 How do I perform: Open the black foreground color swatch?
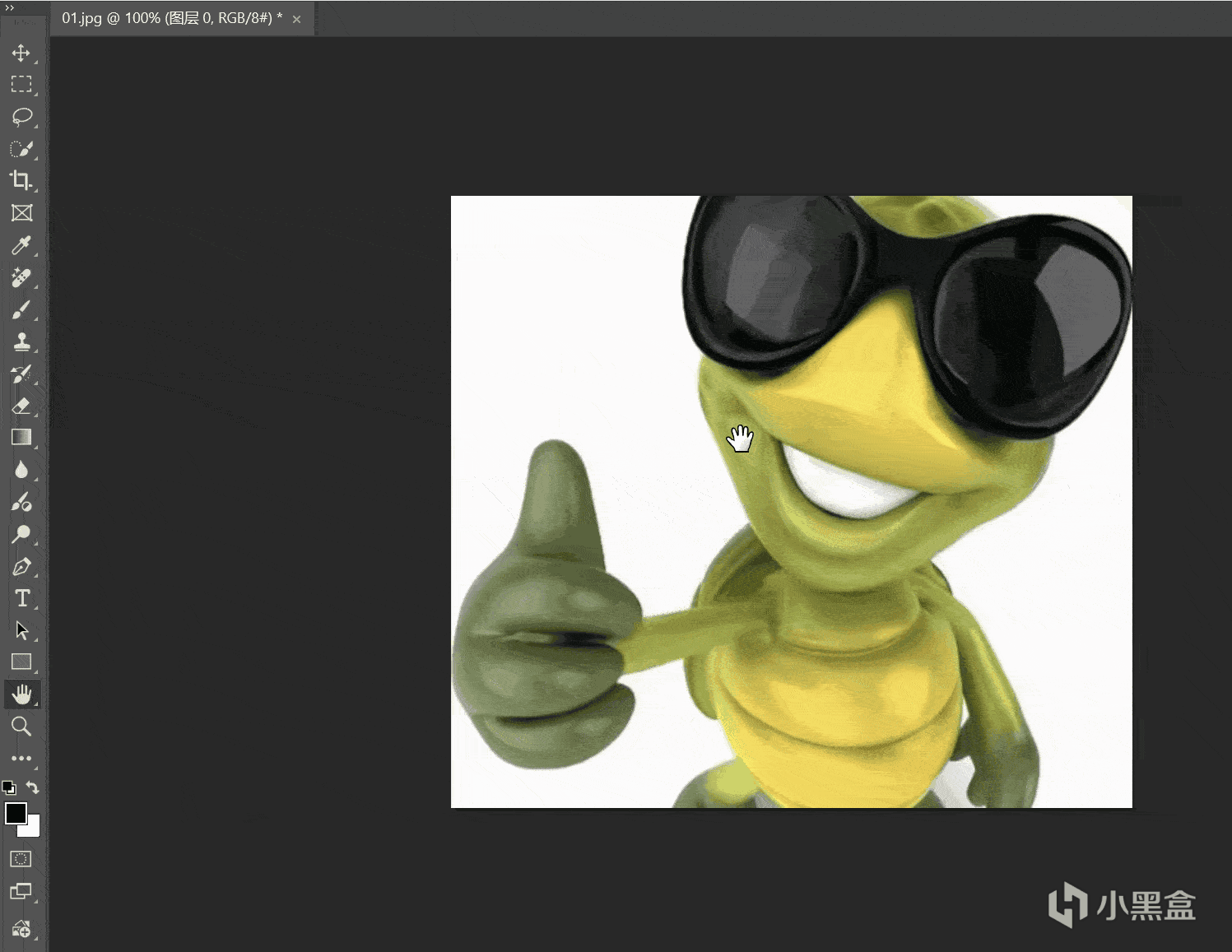15,812
